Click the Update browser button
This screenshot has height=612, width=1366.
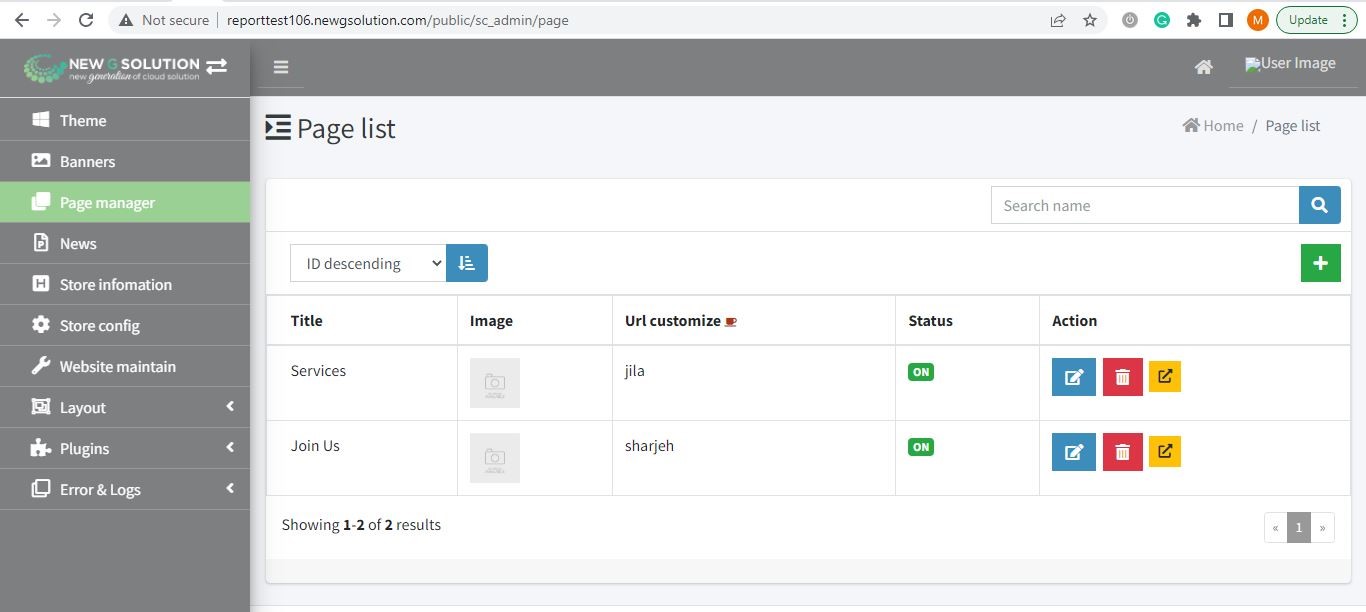coord(1308,20)
